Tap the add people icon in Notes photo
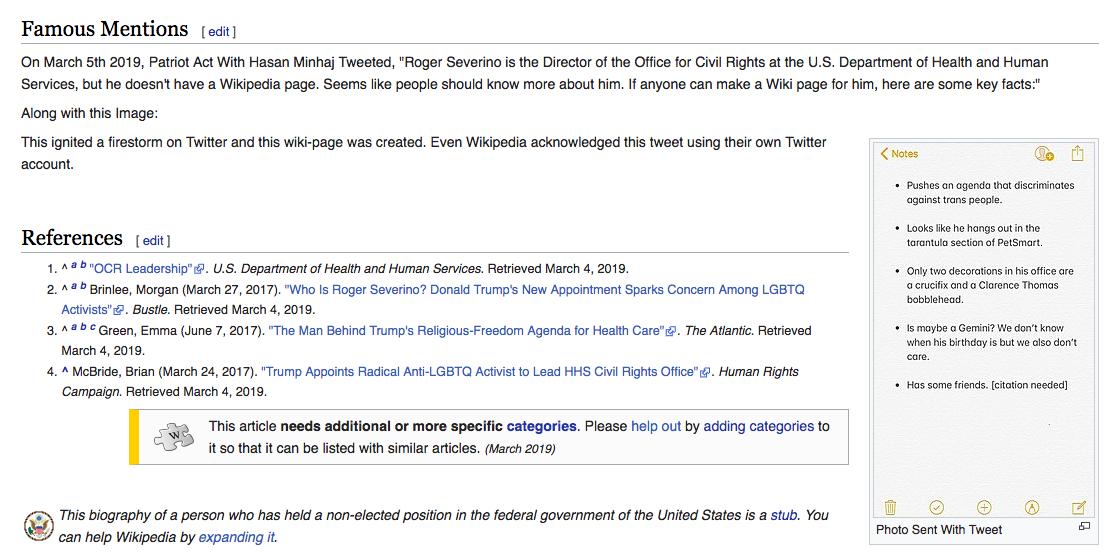The width and height of the screenshot is (1119, 555). (1044, 153)
